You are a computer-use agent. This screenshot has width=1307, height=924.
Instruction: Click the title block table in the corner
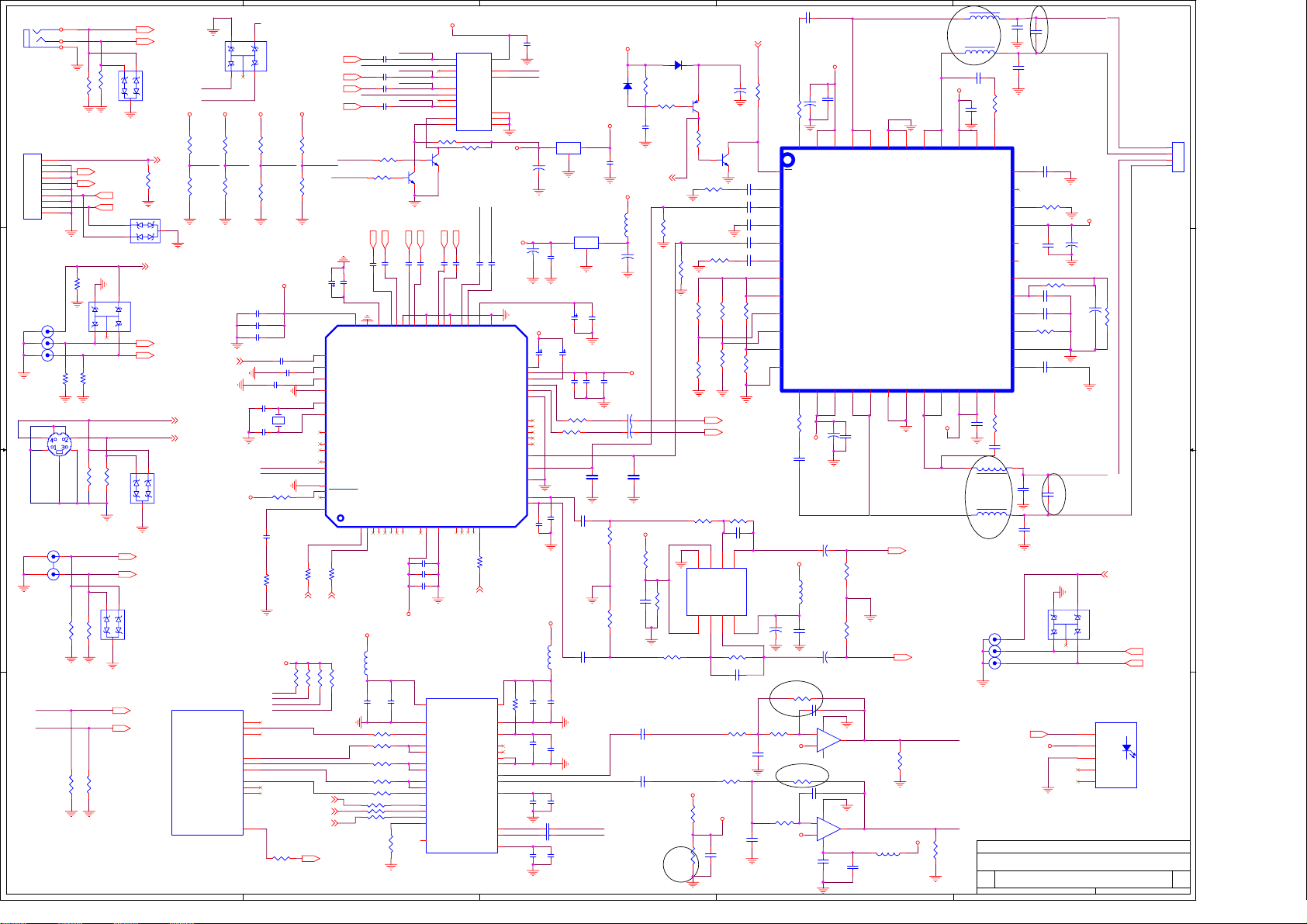[1083, 867]
